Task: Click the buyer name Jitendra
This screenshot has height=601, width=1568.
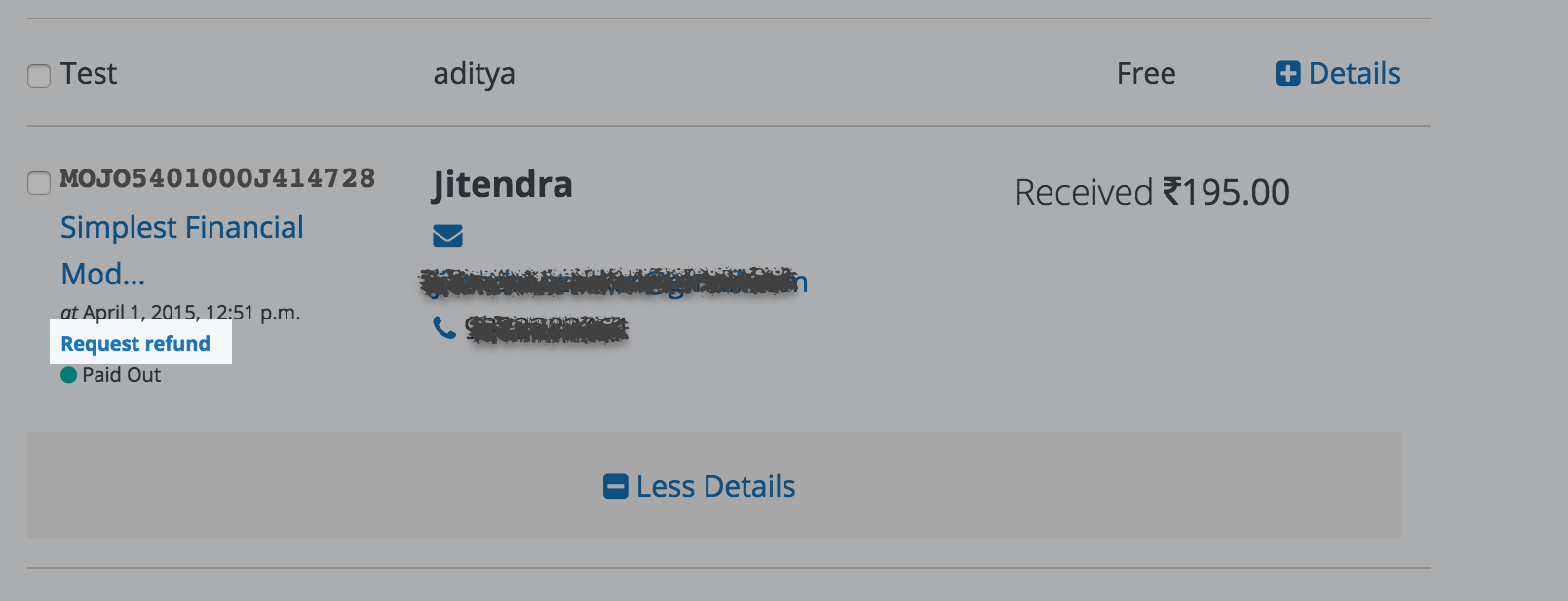Action: pos(502,185)
